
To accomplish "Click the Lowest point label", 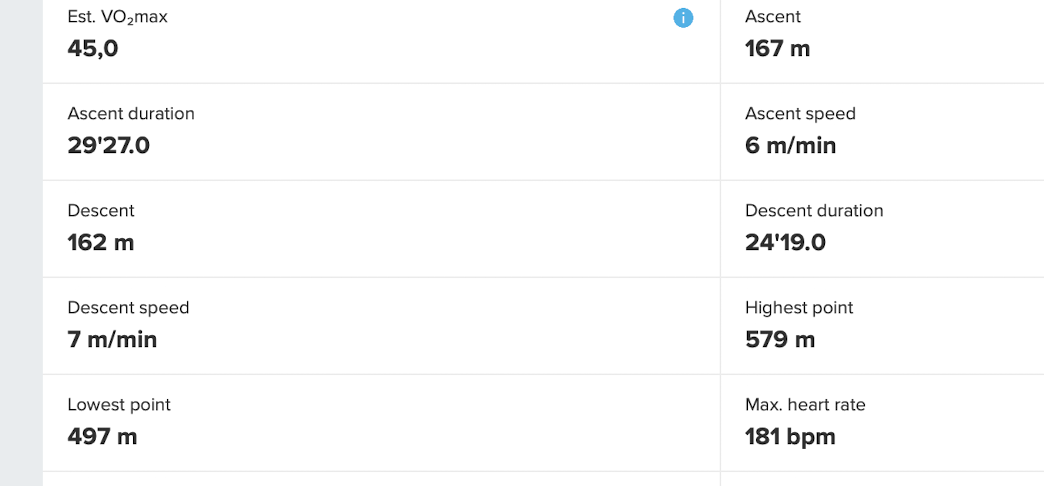I will pos(119,405).
